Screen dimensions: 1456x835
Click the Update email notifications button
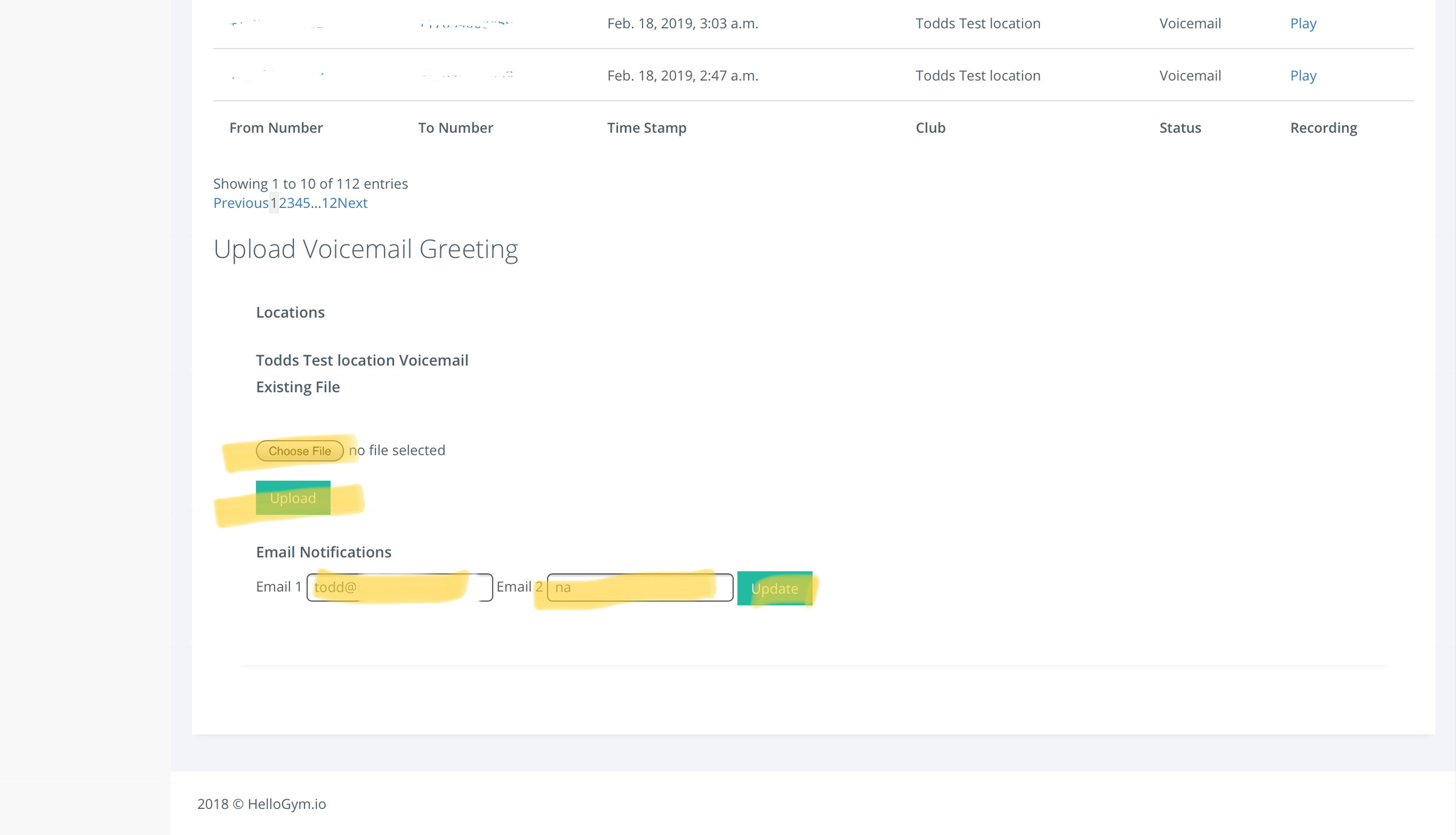click(x=774, y=588)
